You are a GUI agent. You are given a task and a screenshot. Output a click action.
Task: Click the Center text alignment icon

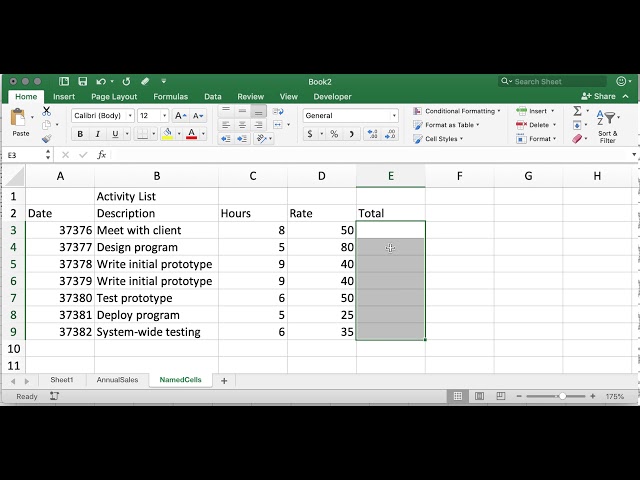[x=242, y=125]
